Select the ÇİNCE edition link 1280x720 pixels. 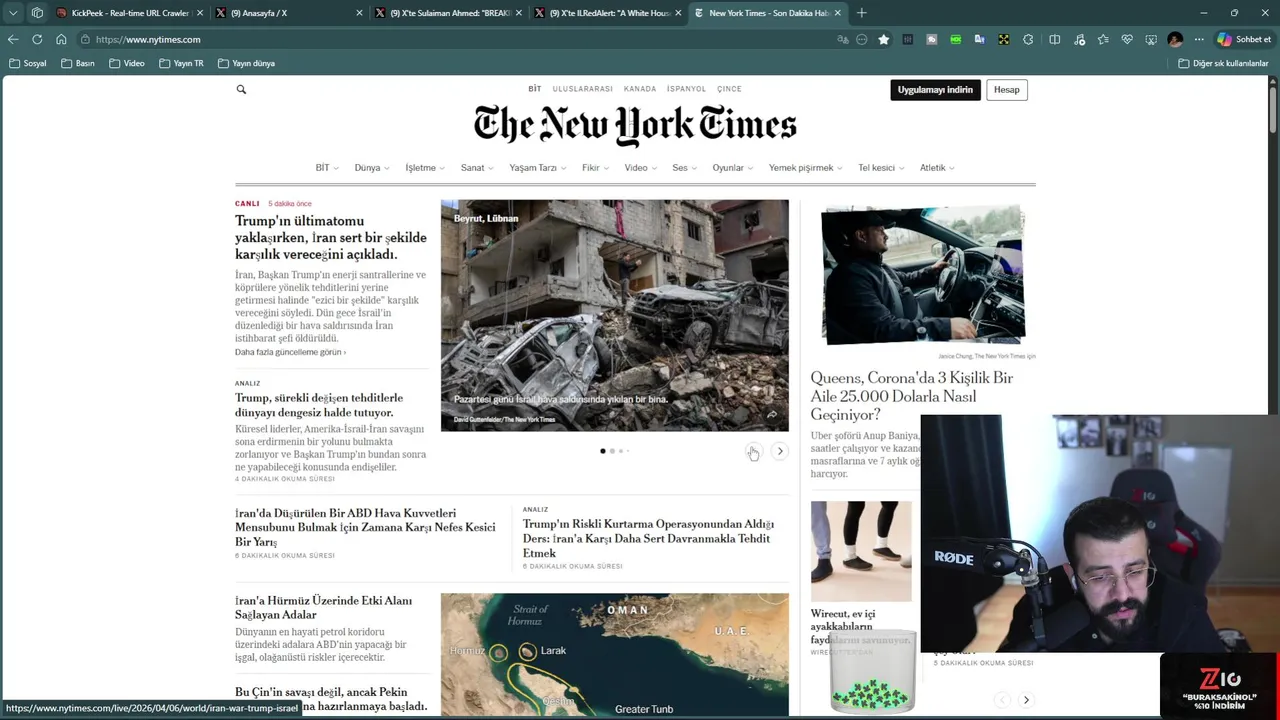point(729,89)
